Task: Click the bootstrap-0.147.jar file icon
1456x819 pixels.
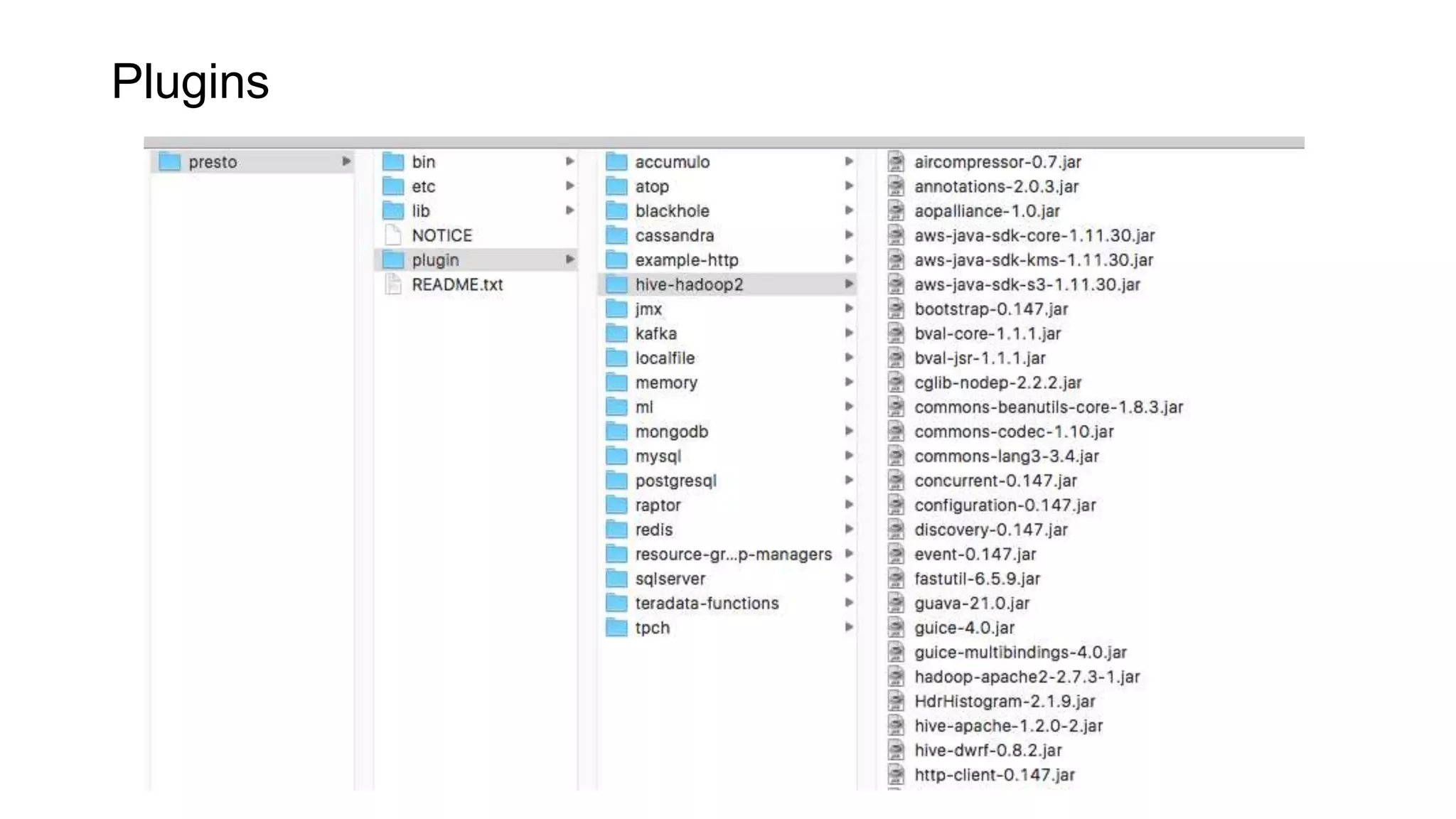Action: [896, 309]
